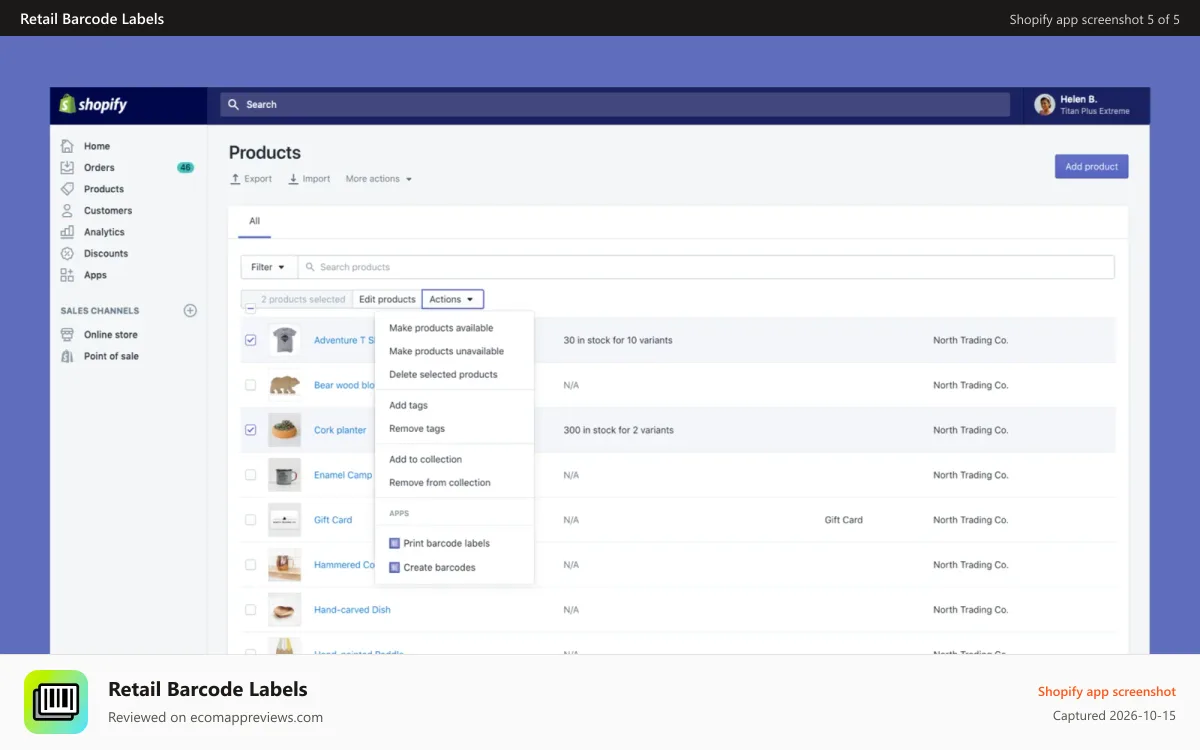1200x750 pixels.
Task: Open the Filter dropdown
Action: click(x=269, y=267)
